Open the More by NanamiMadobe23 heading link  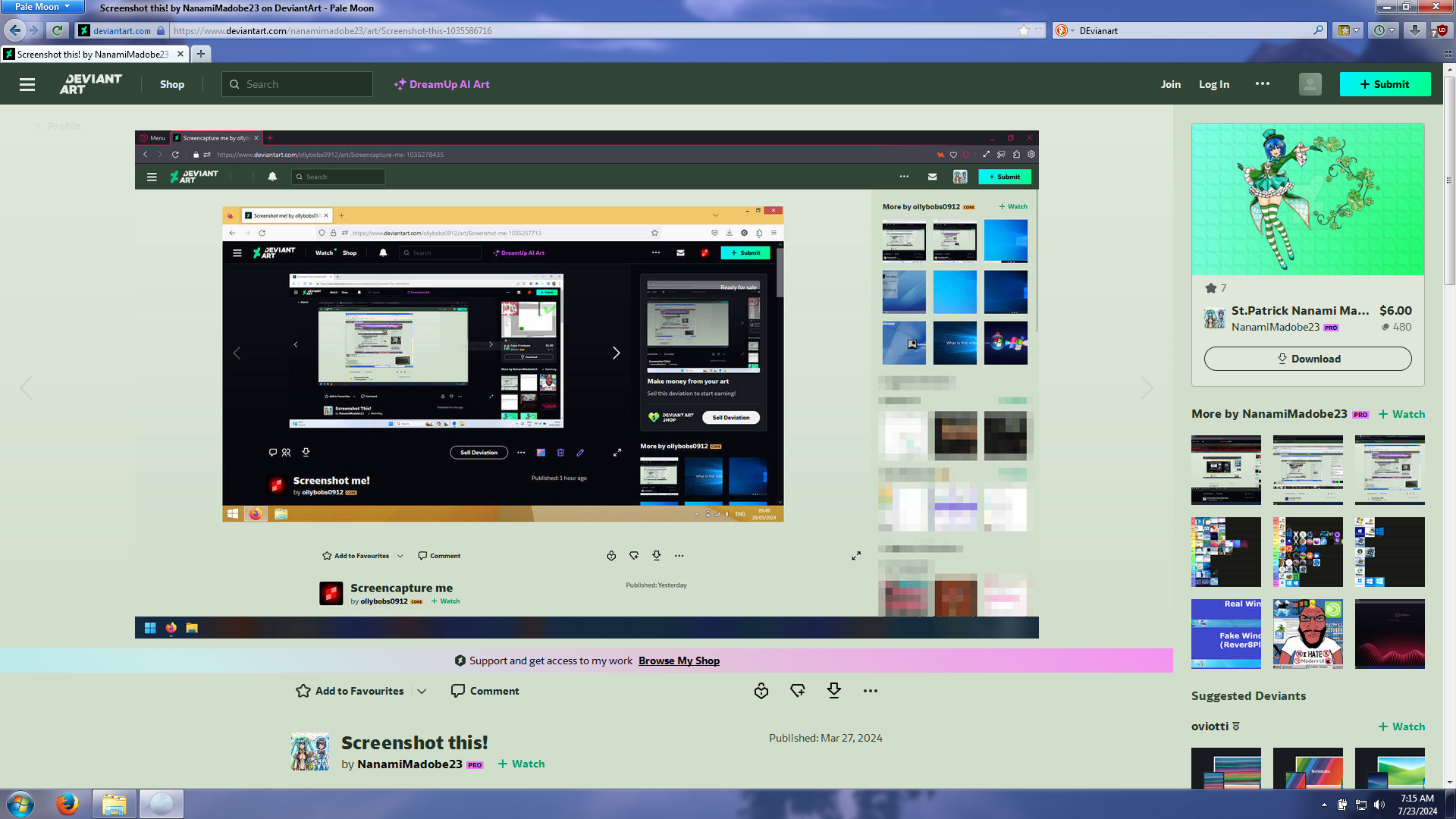[x=1269, y=414]
